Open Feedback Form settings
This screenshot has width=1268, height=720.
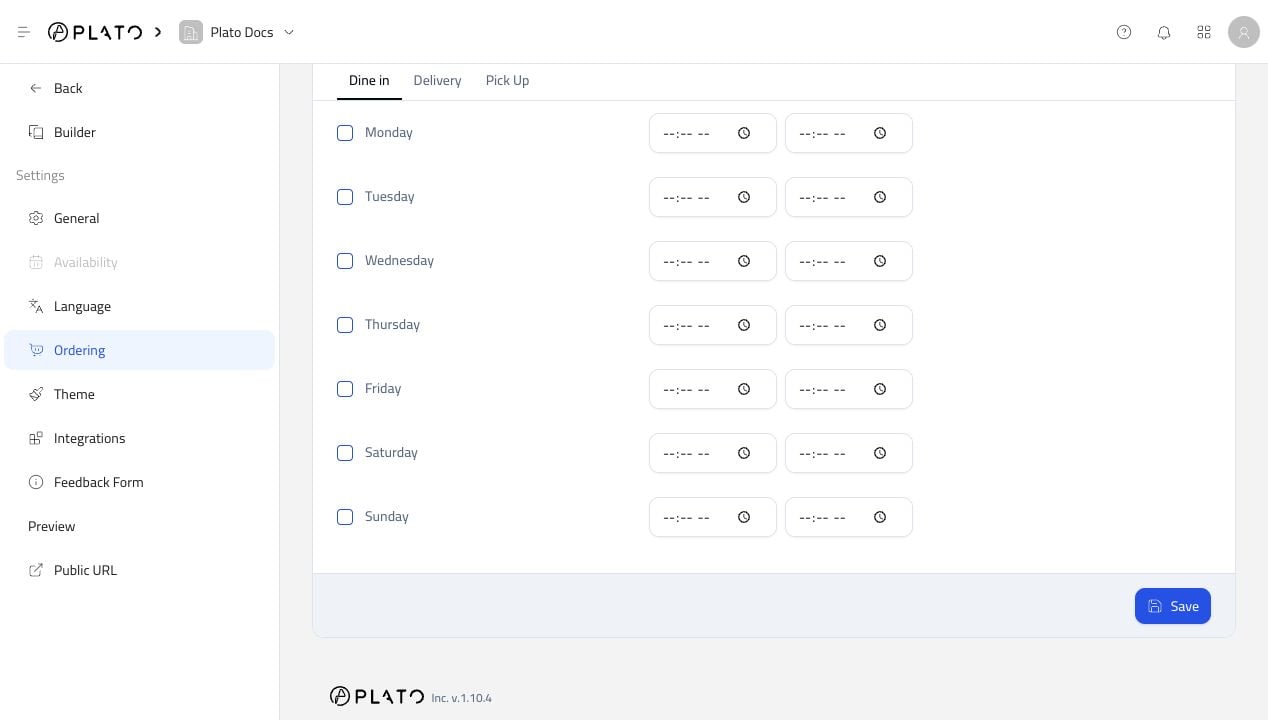(139, 482)
